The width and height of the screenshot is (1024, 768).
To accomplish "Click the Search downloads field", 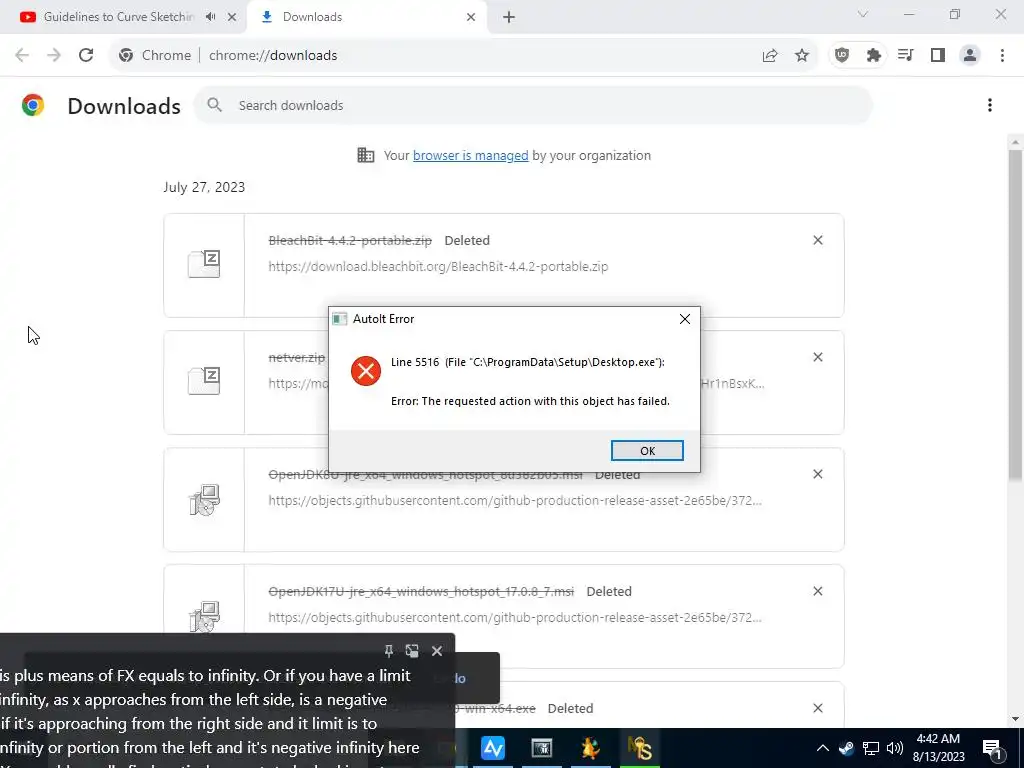I will click(x=533, y=105).
